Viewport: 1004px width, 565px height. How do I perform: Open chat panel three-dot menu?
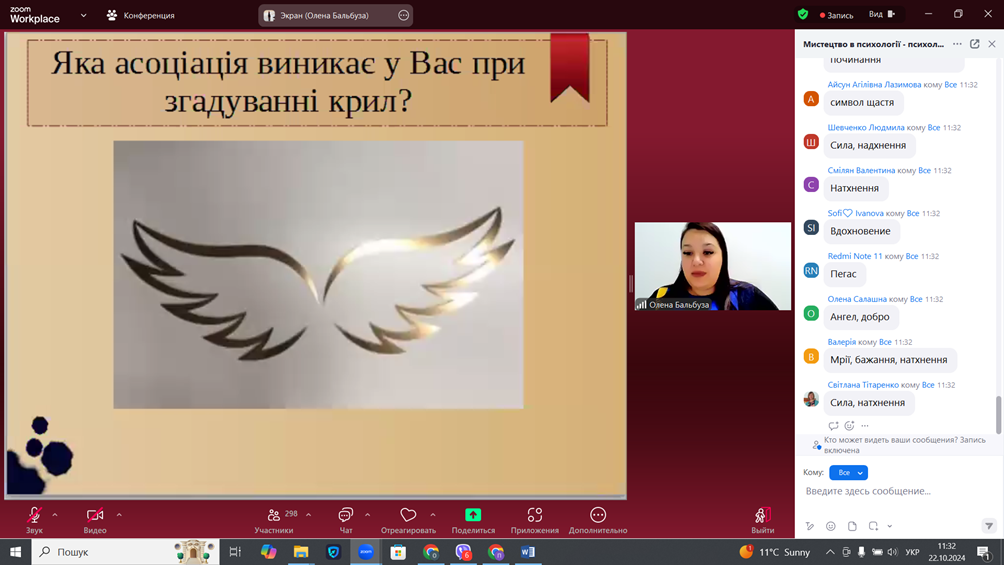[x=957, y=44]
